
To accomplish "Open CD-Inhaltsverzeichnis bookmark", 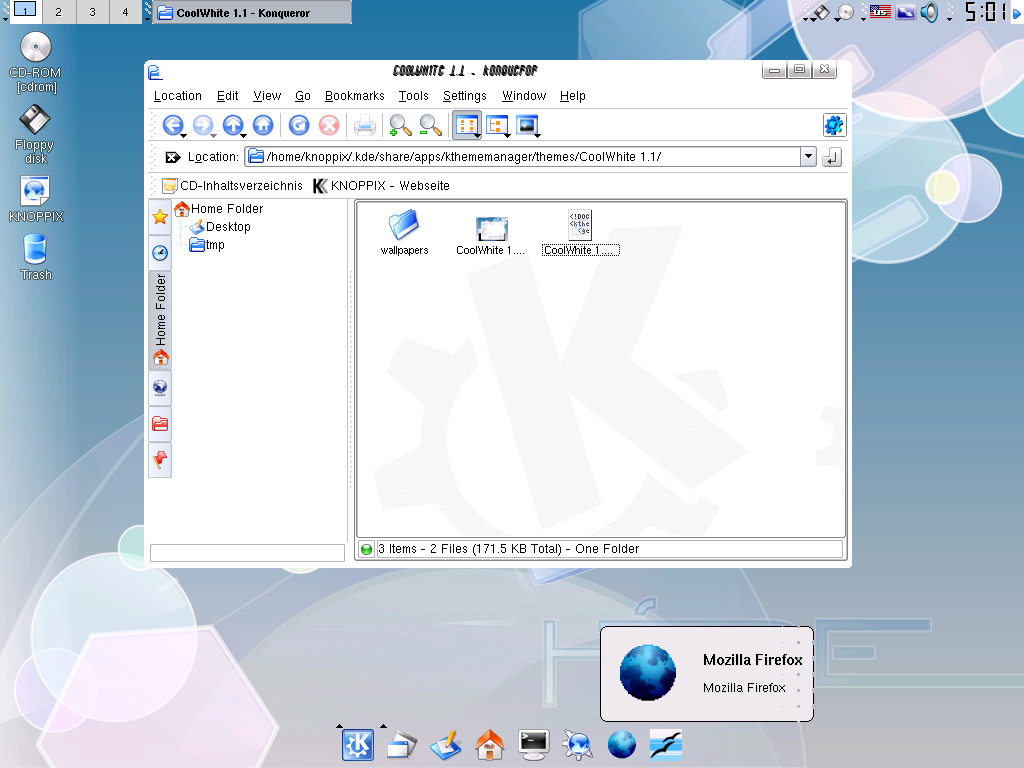I will click(x=232, y=185).
